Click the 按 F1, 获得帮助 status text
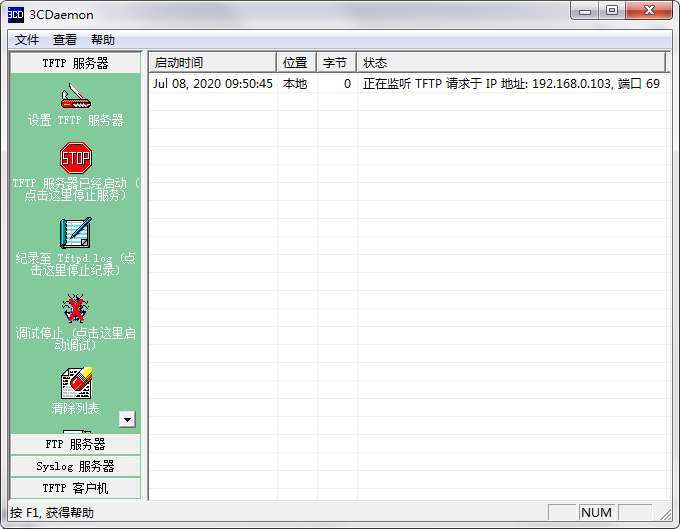Image resolution: width=680 pixels, height=529 pixels. (x=52, y=513)
